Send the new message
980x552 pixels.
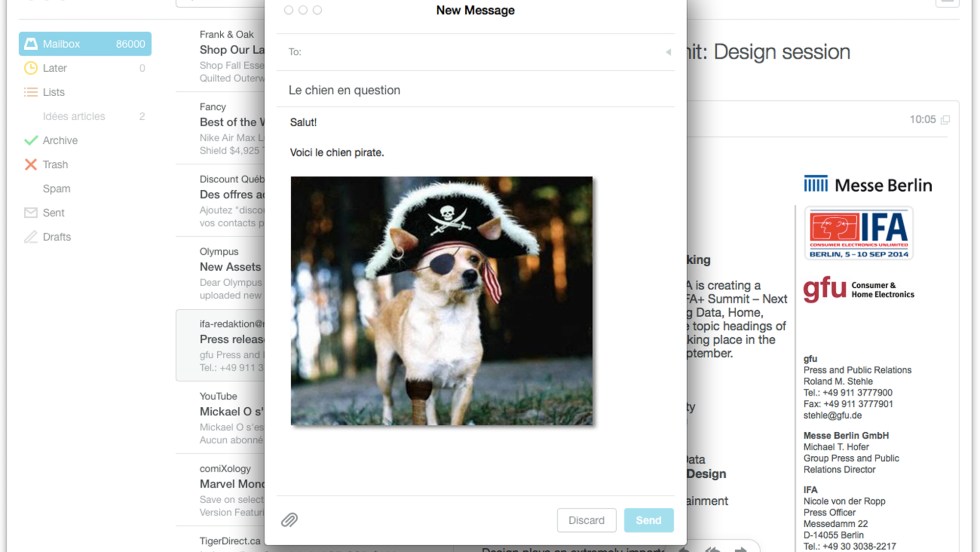tap(648, 520)
